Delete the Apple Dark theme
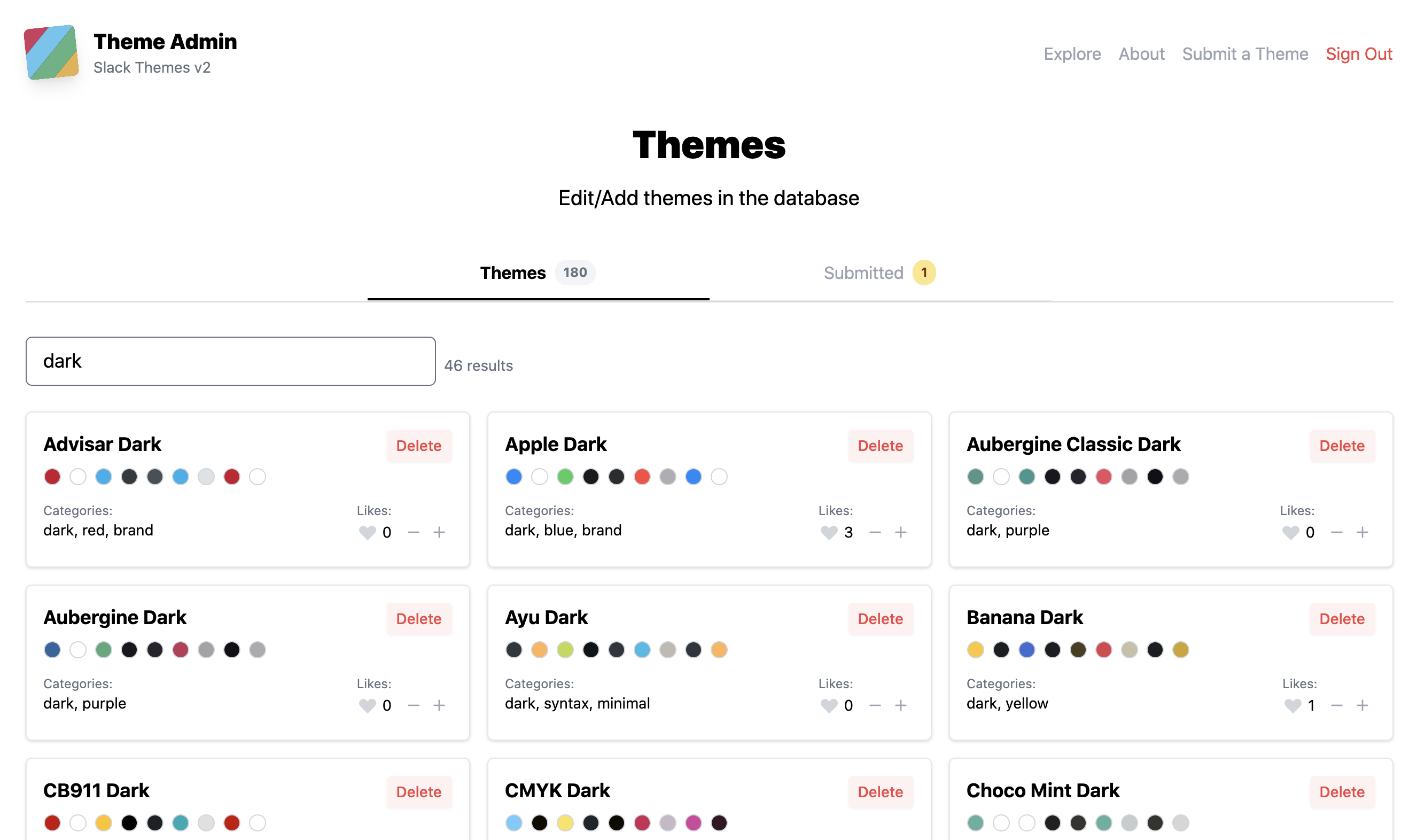This screenshot has width=1417, height=840. point(879,444)
